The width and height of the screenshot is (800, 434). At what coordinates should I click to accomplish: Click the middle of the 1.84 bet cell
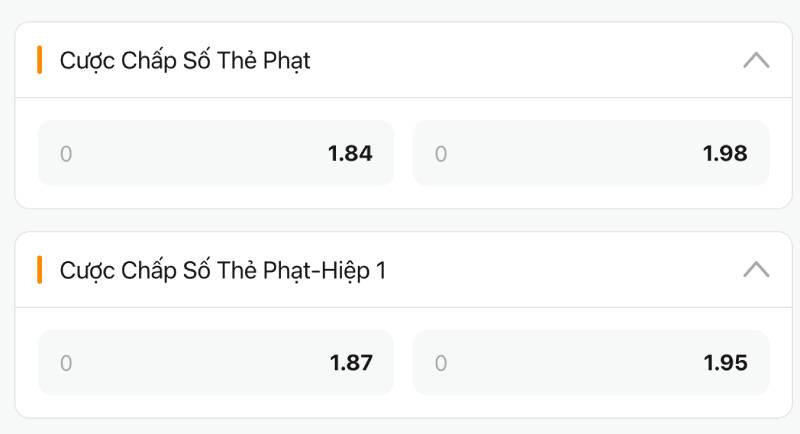(x=216, y=154)
